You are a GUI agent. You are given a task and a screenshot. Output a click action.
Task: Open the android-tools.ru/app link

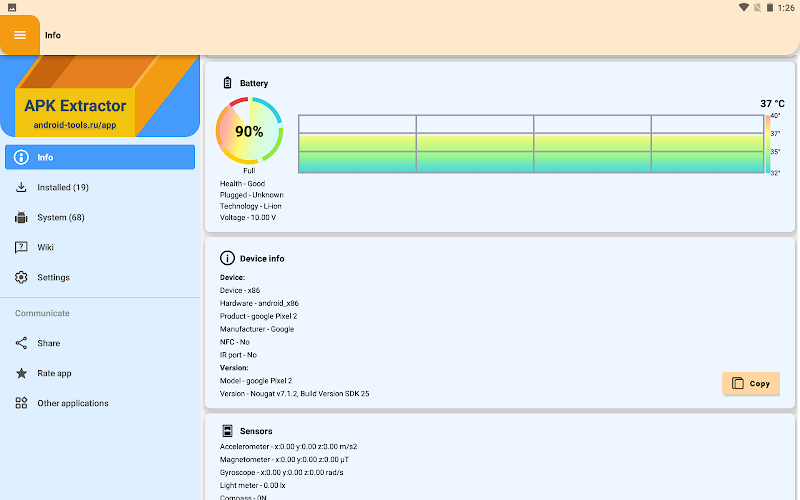click(x=75, y=125)
